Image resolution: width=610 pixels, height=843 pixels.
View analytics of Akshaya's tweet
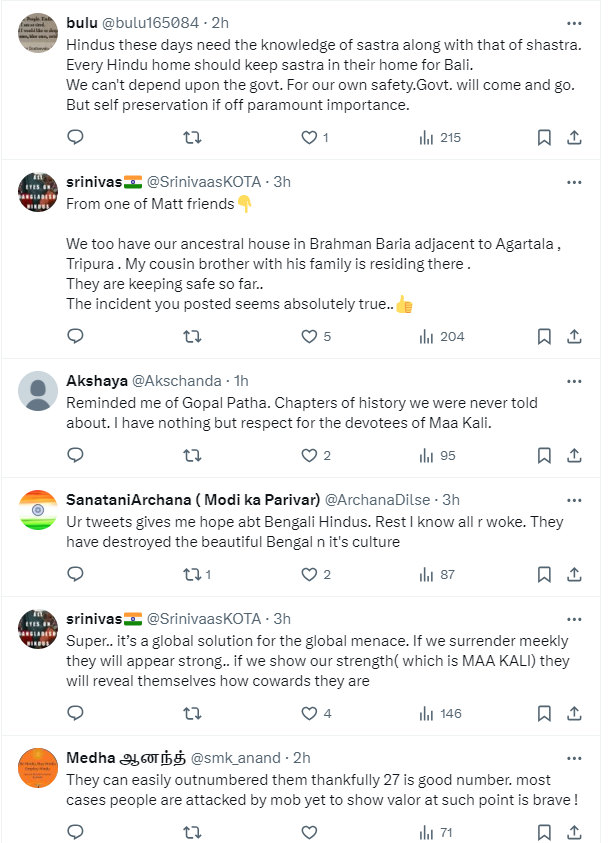tap(426, 455)
